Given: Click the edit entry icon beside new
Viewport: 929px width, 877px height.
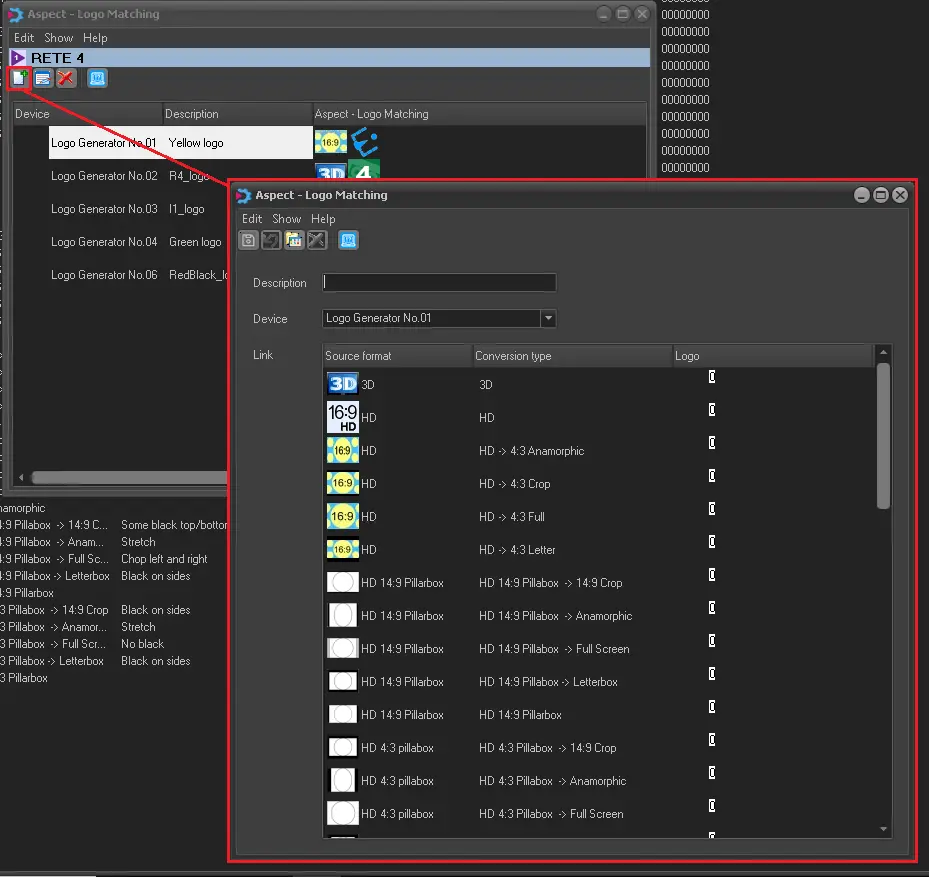Looking at the screenshot, I should 43,78.
